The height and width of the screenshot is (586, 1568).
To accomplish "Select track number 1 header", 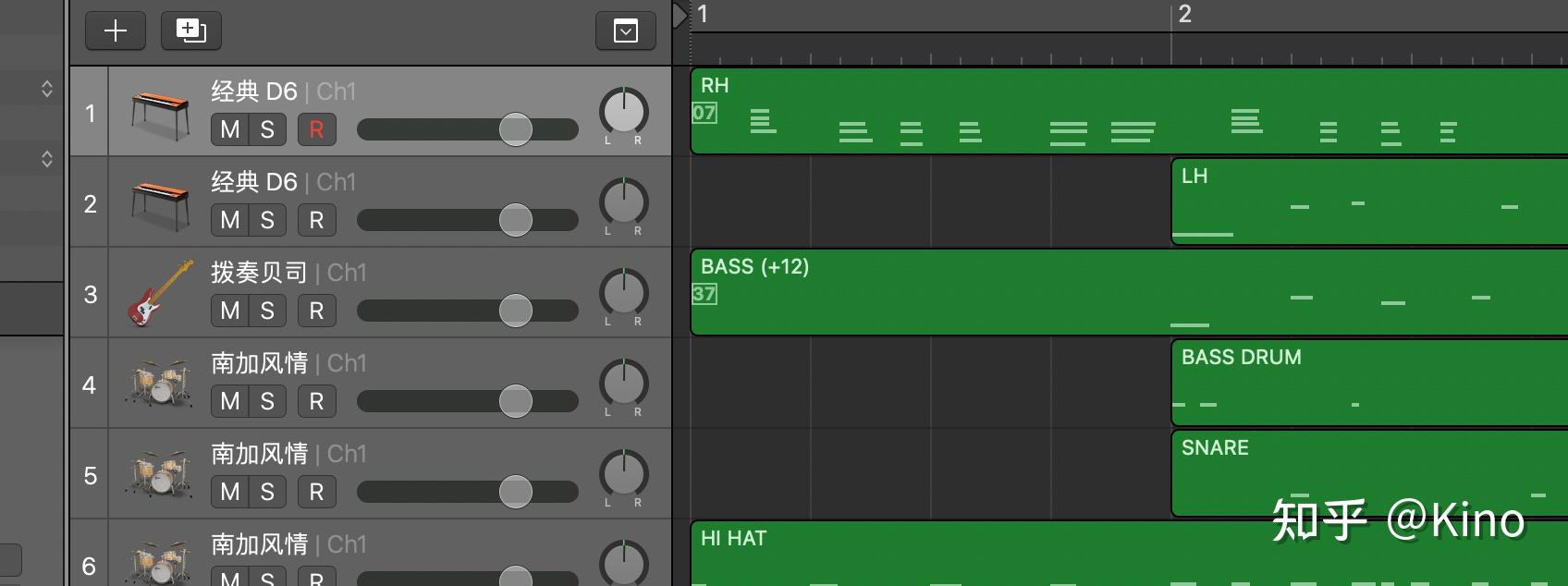I will pos(90,113).
